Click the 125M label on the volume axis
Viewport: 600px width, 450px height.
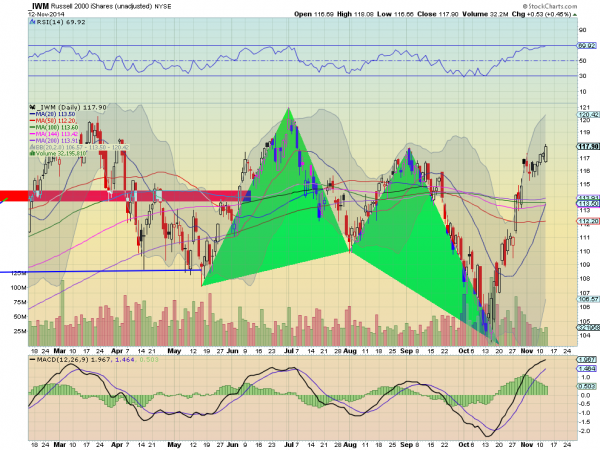(x=19, y=273)
